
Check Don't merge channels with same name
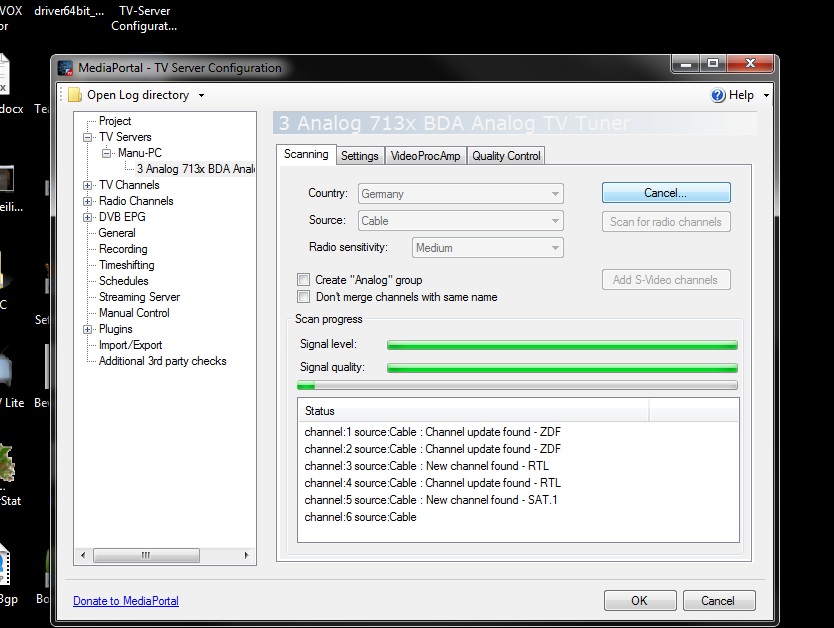click(x=303, y=297)
